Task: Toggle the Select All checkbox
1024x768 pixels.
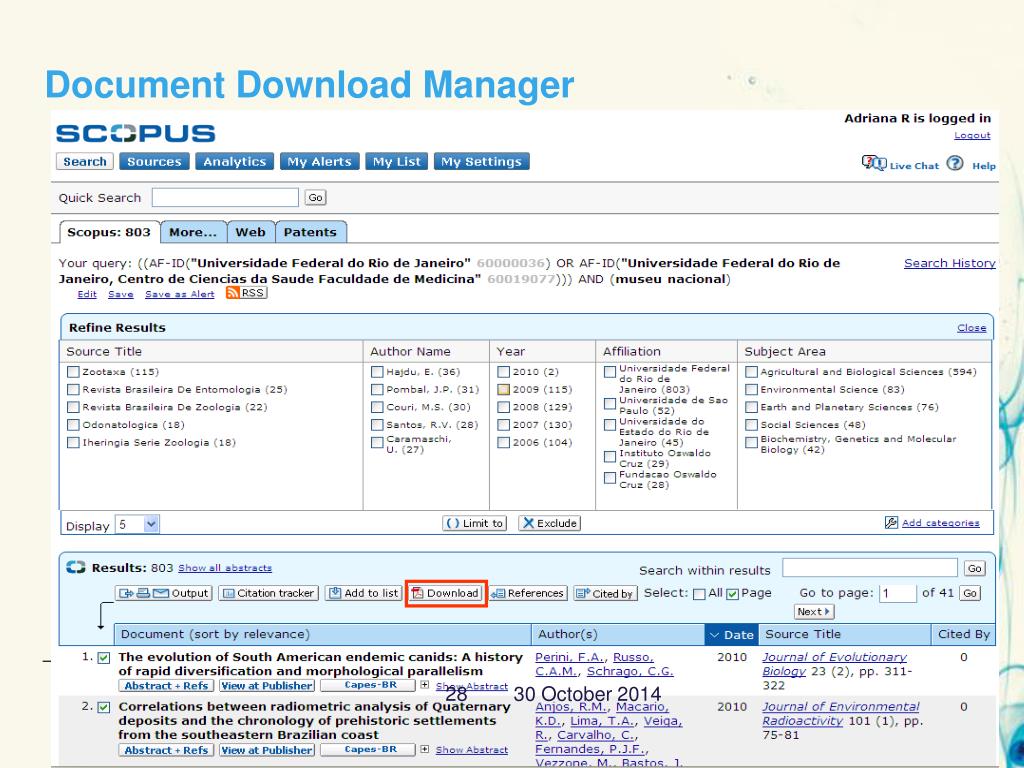Action: click(x=699, y=594)
